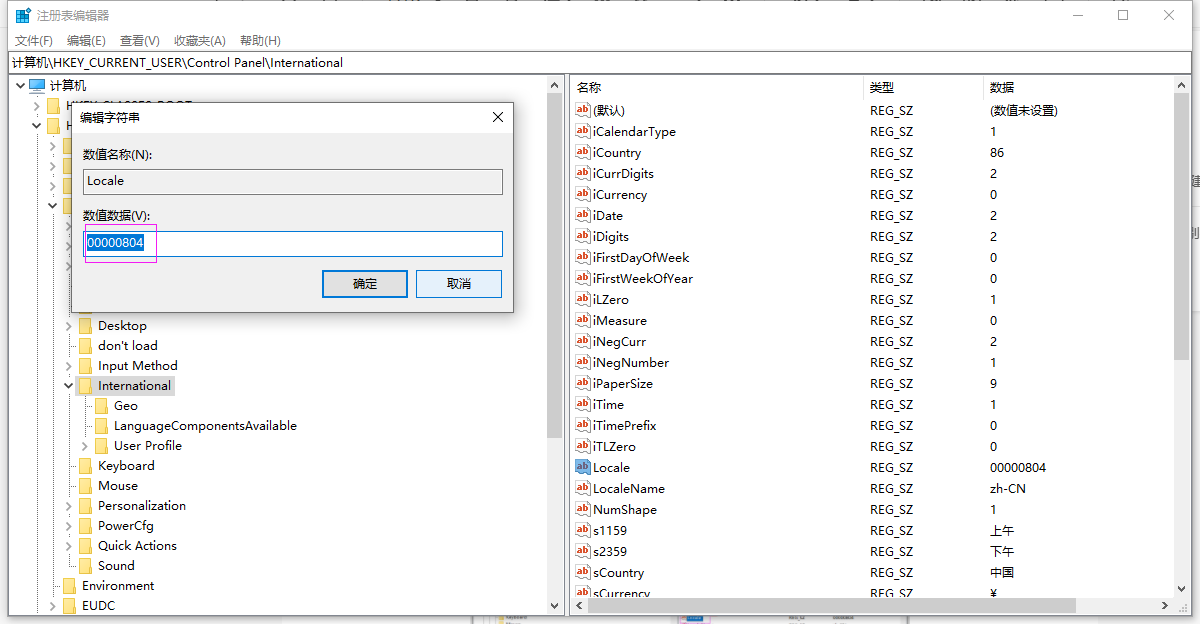Image resolution: width=1200 pixels, height=624 pixels.
Task: Expand the Desktop tree node
Action: (68, 325)
